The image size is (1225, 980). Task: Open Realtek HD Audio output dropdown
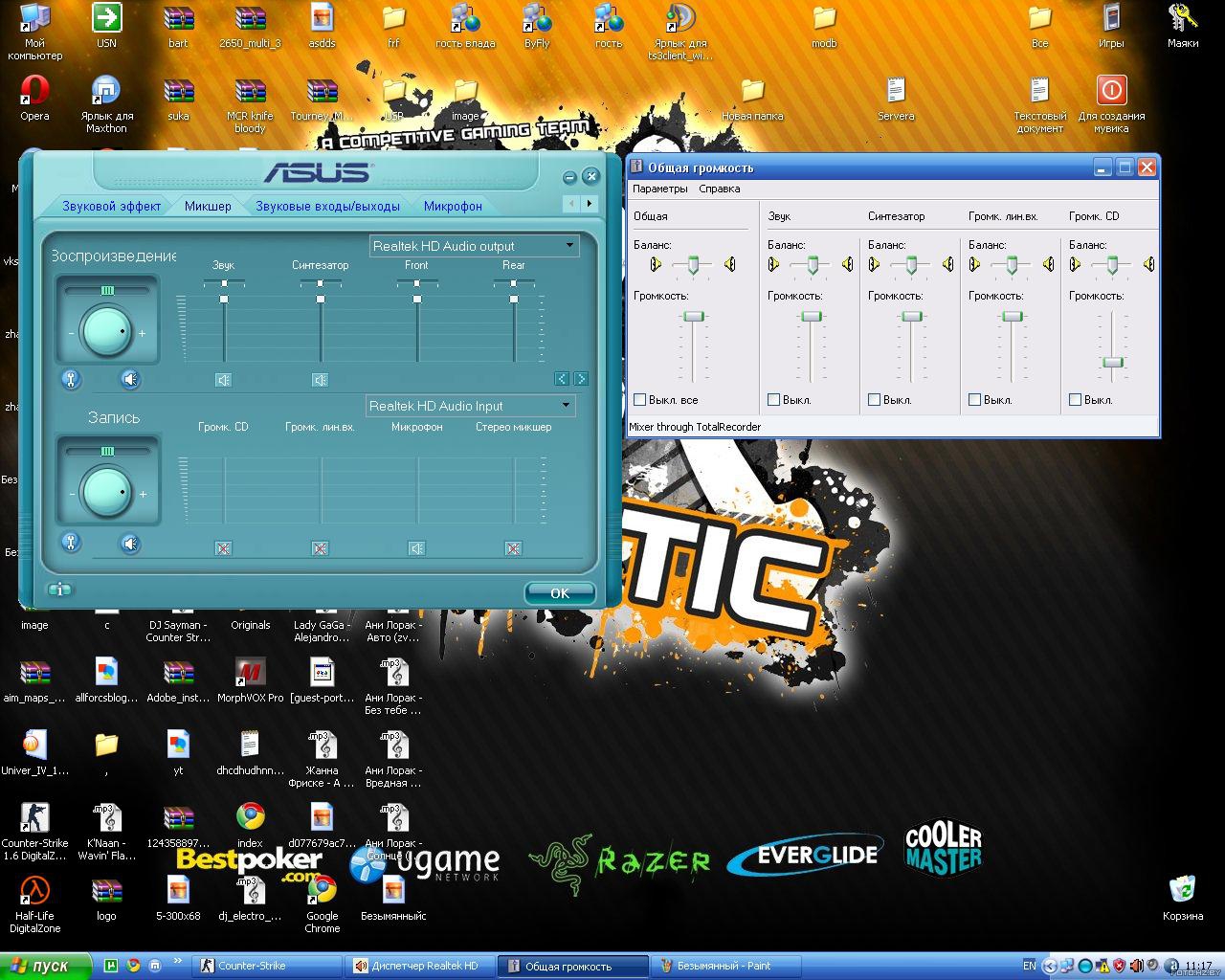point(473,246)
